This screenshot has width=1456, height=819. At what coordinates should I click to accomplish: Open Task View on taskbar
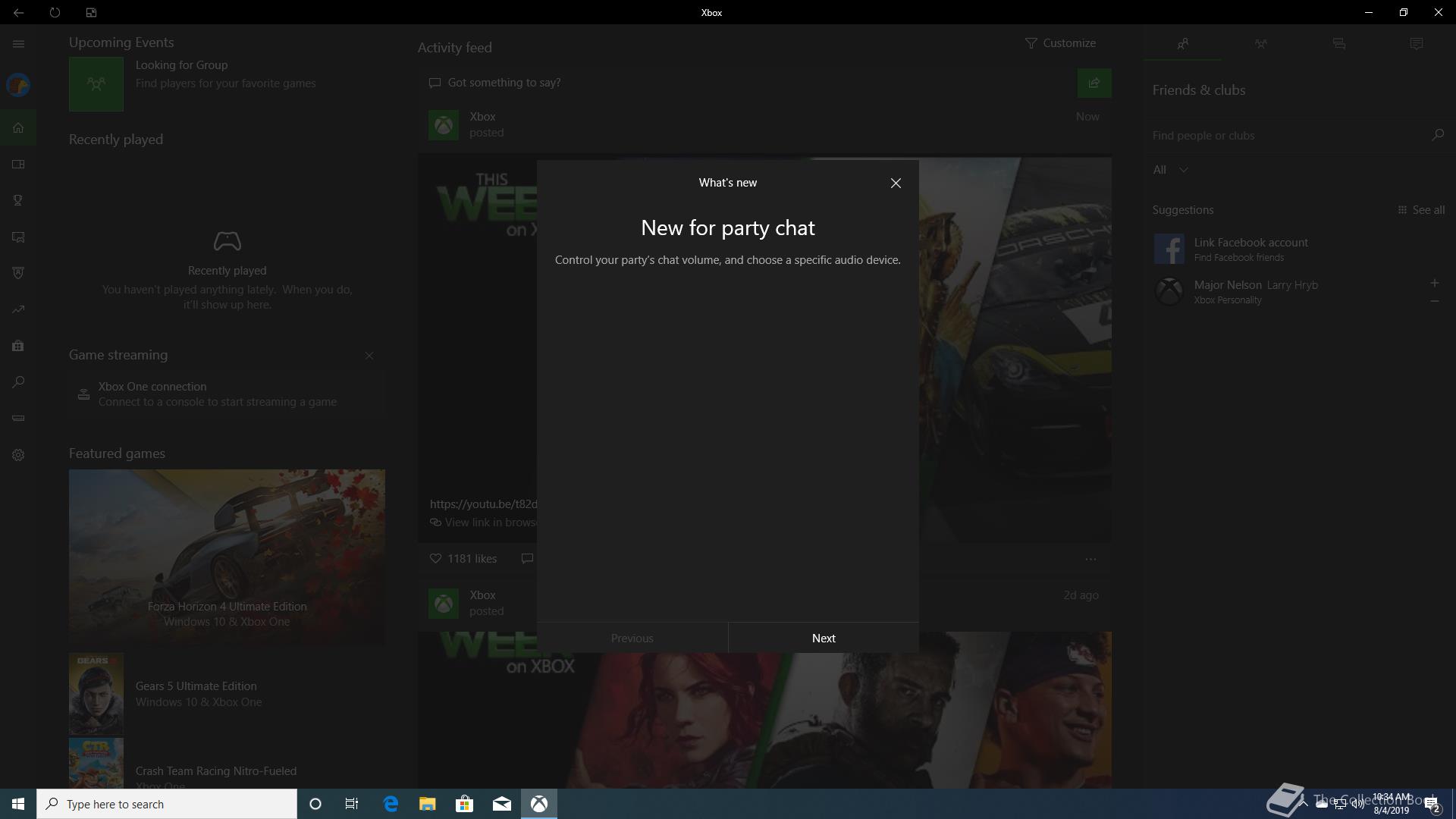coord(352,804)
